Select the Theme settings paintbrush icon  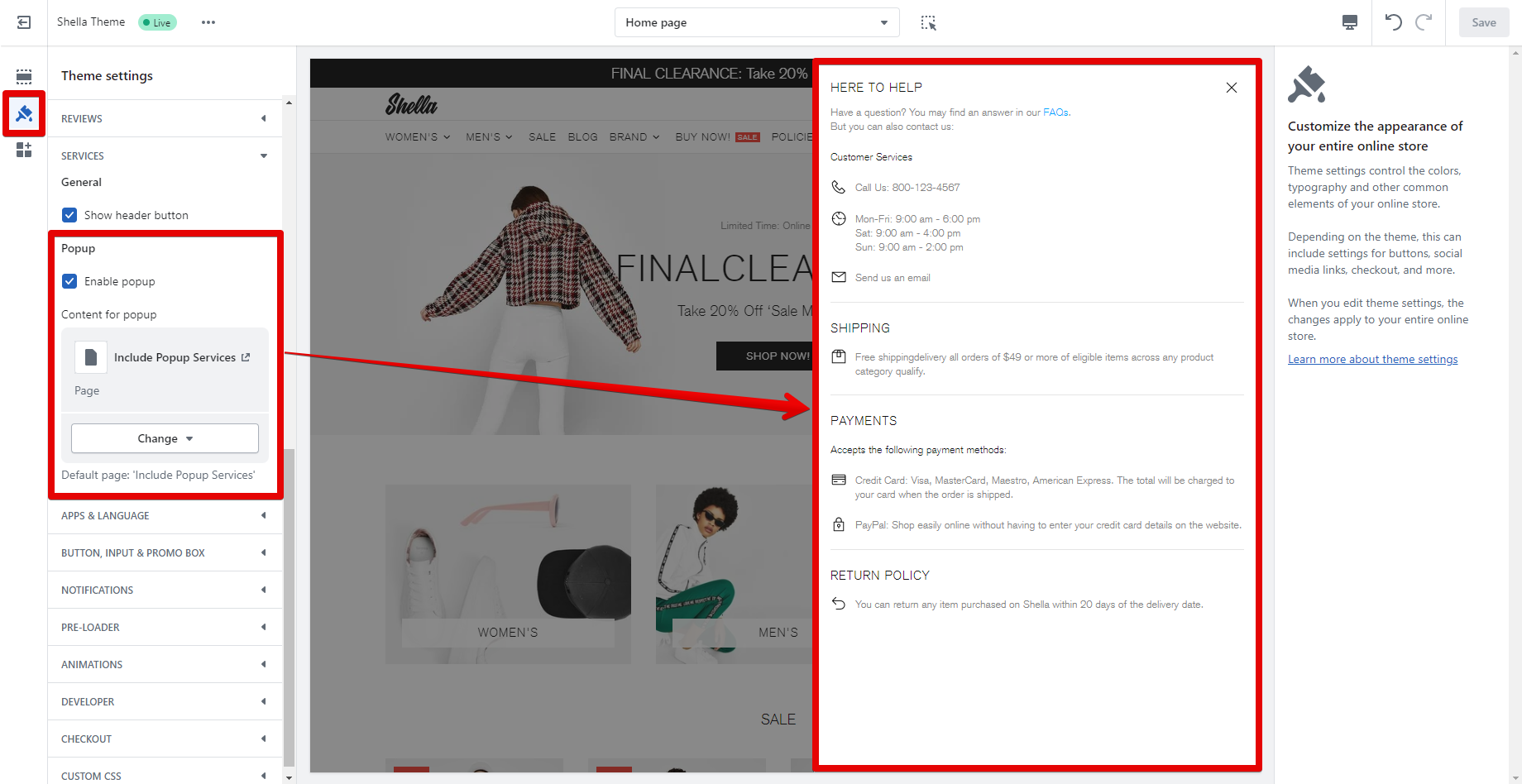(24, 113)
